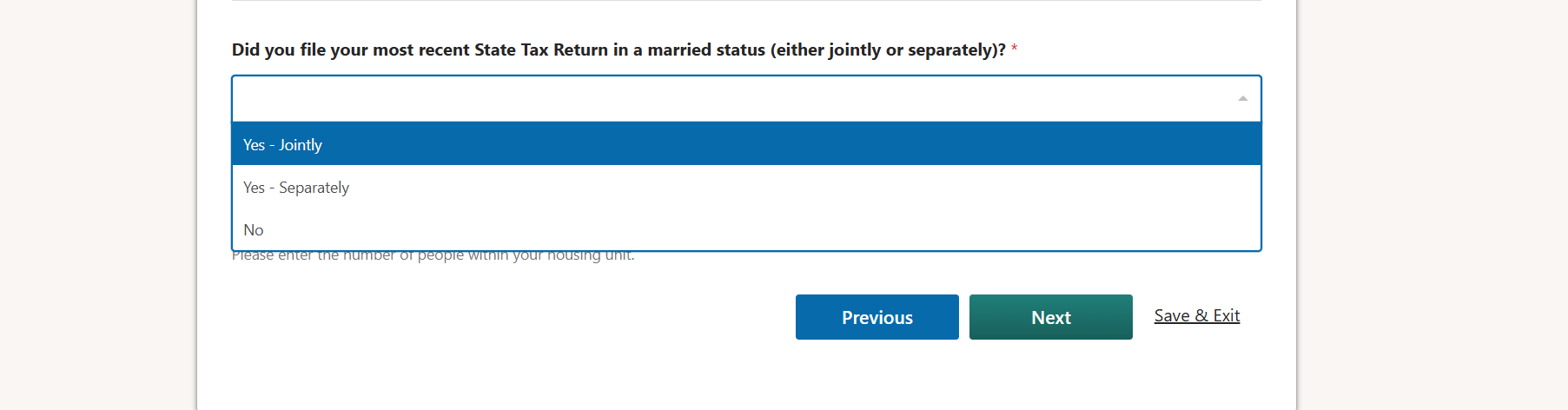Click the red required asterisk

(1014, 50)
